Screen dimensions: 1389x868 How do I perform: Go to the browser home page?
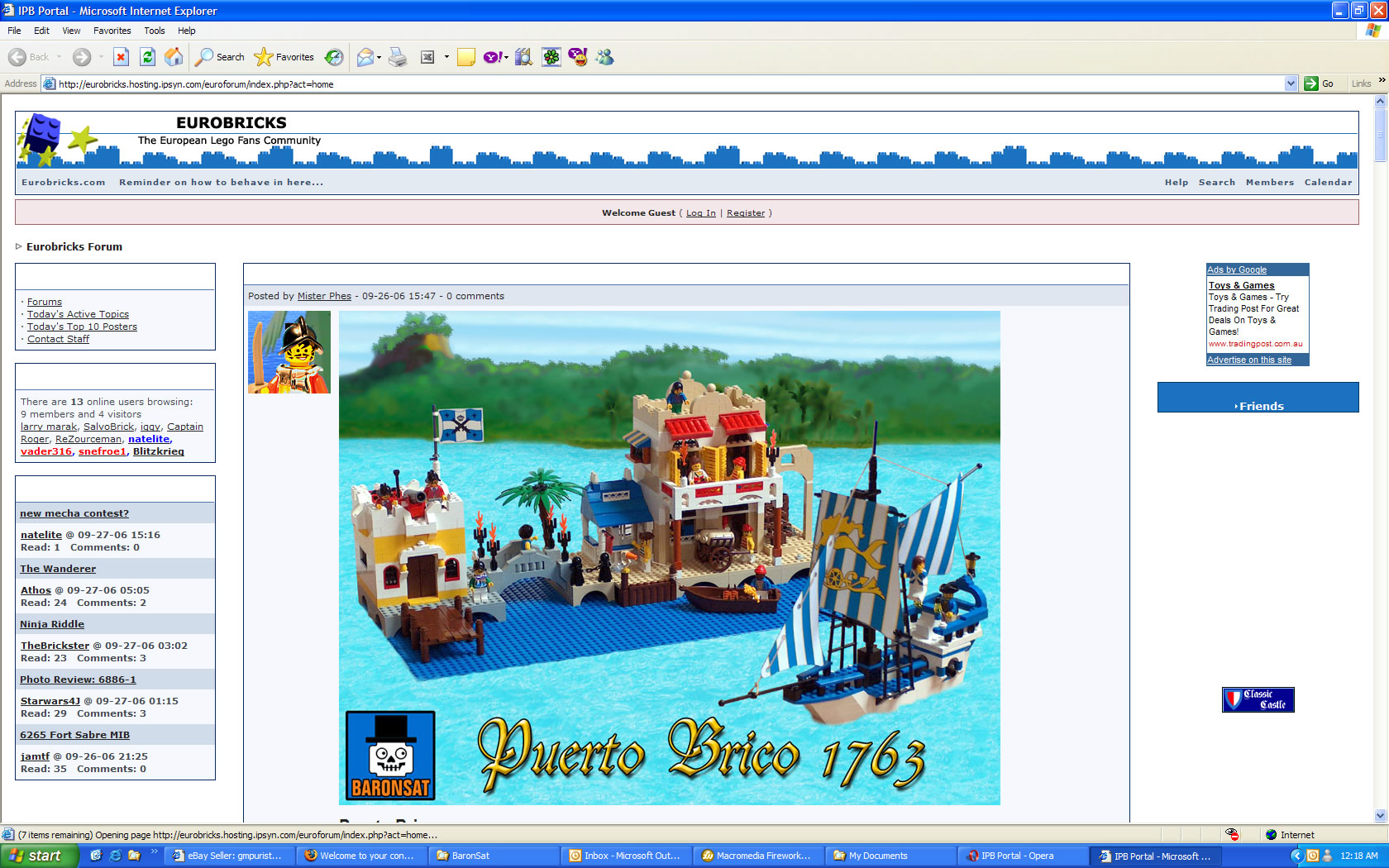click(x=174, y=57)
